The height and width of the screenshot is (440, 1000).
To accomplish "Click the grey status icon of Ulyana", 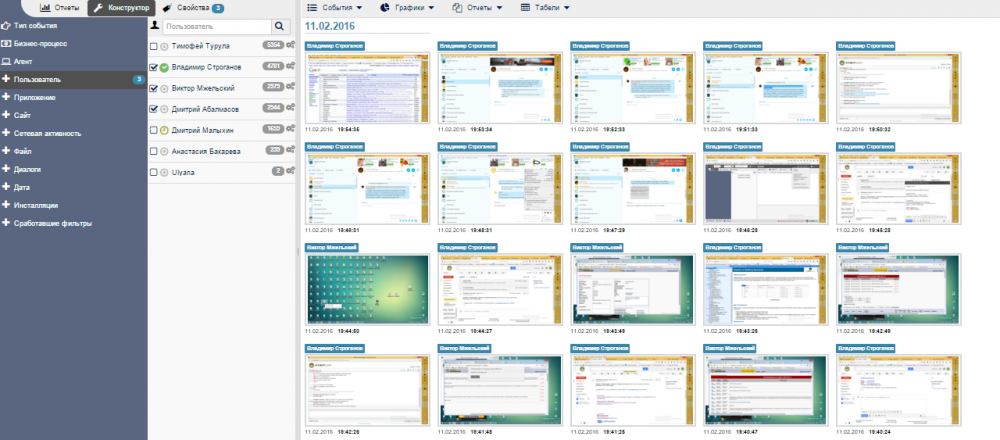I will coord(164,173).
